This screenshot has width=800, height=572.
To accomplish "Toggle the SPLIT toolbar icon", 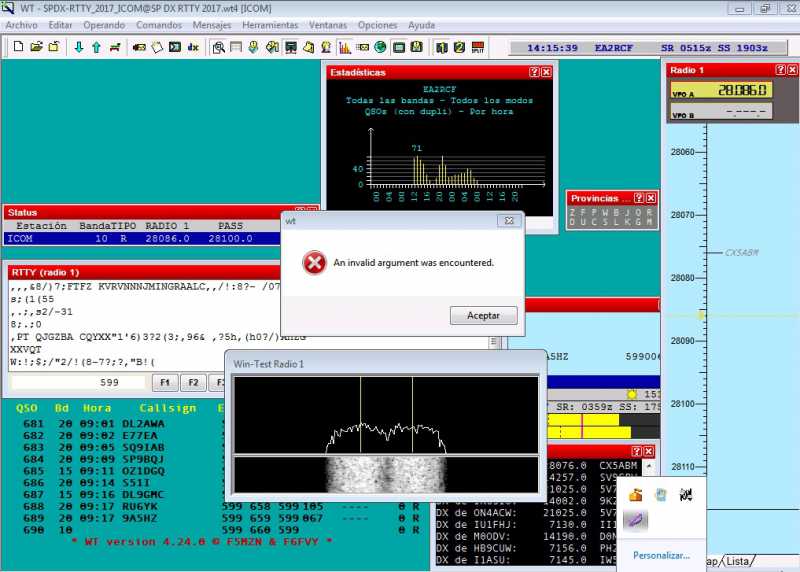I will pyautogui.click(x=478, y=47).
